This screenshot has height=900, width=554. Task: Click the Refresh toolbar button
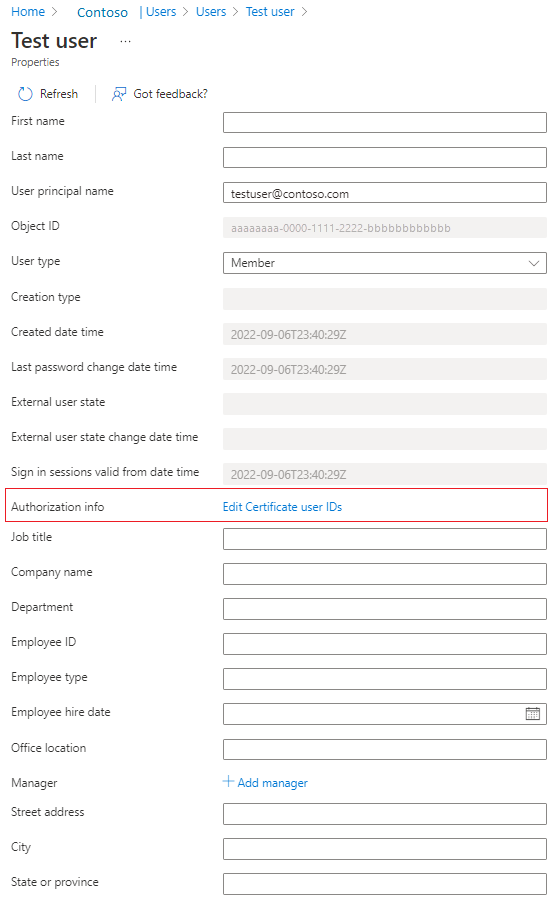(48, 94)
